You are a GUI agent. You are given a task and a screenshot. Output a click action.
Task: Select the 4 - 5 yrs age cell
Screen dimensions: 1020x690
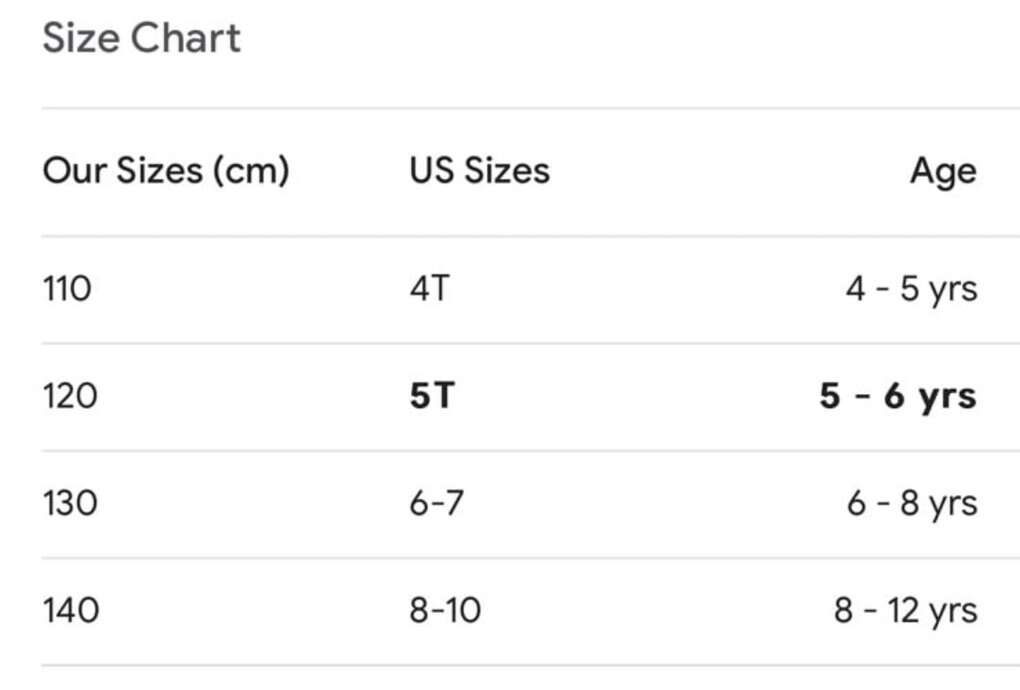click(x=911, y=290)
